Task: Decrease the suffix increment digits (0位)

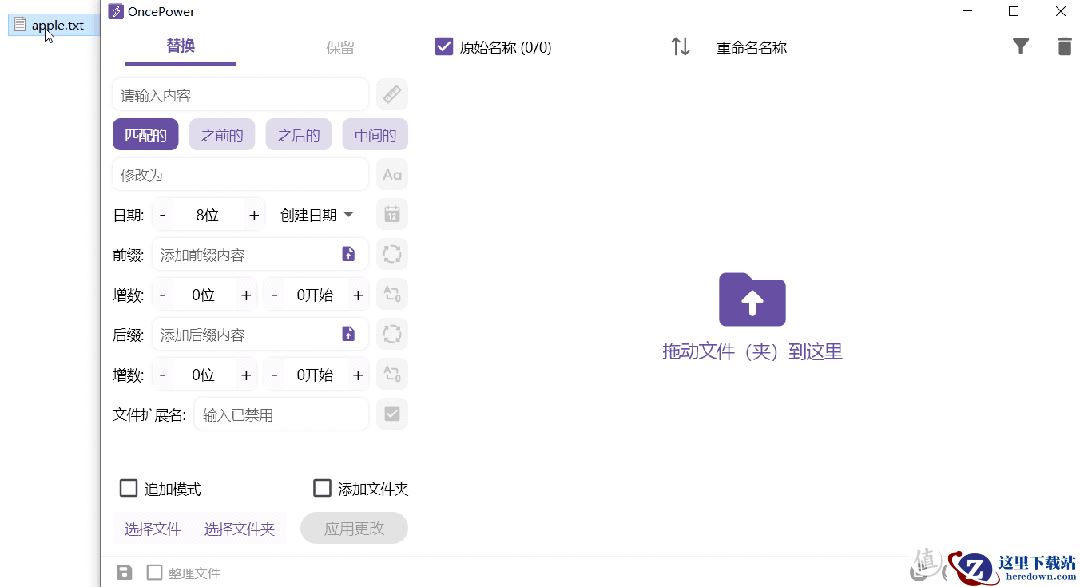Action: (x=163, y=375)
